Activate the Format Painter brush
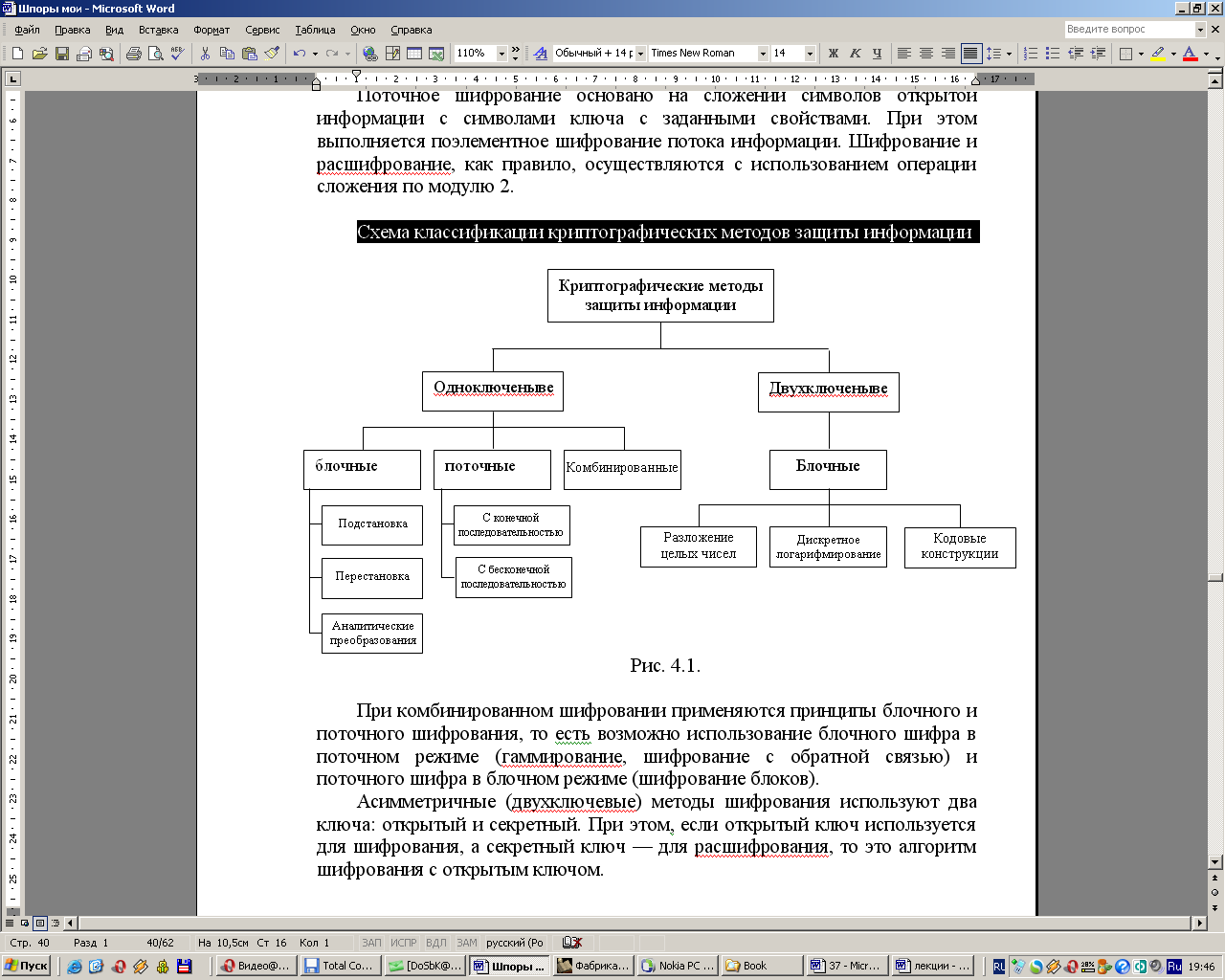Image resolution: width=1225 pixels, height=980 pixels. click(x=272, y=54)
